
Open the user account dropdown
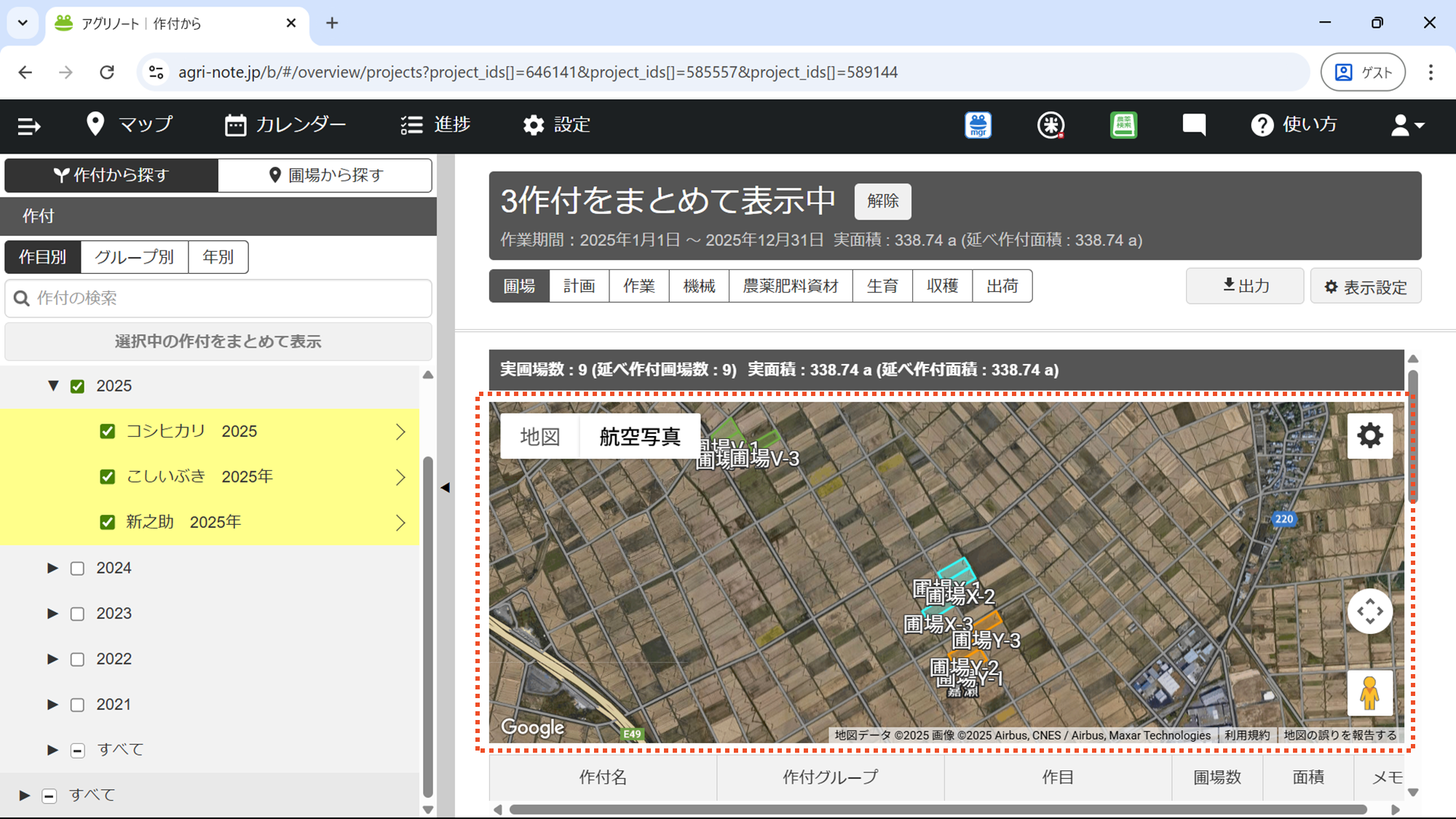pos(1406,125)
